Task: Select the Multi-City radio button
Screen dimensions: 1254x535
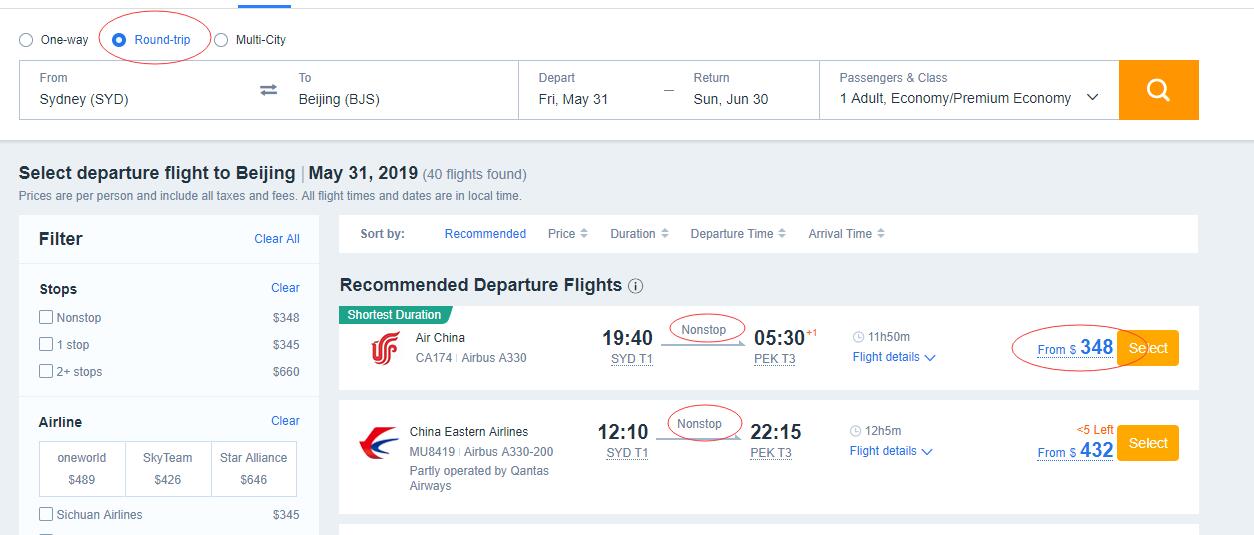Action: click(x=221, y=40)
